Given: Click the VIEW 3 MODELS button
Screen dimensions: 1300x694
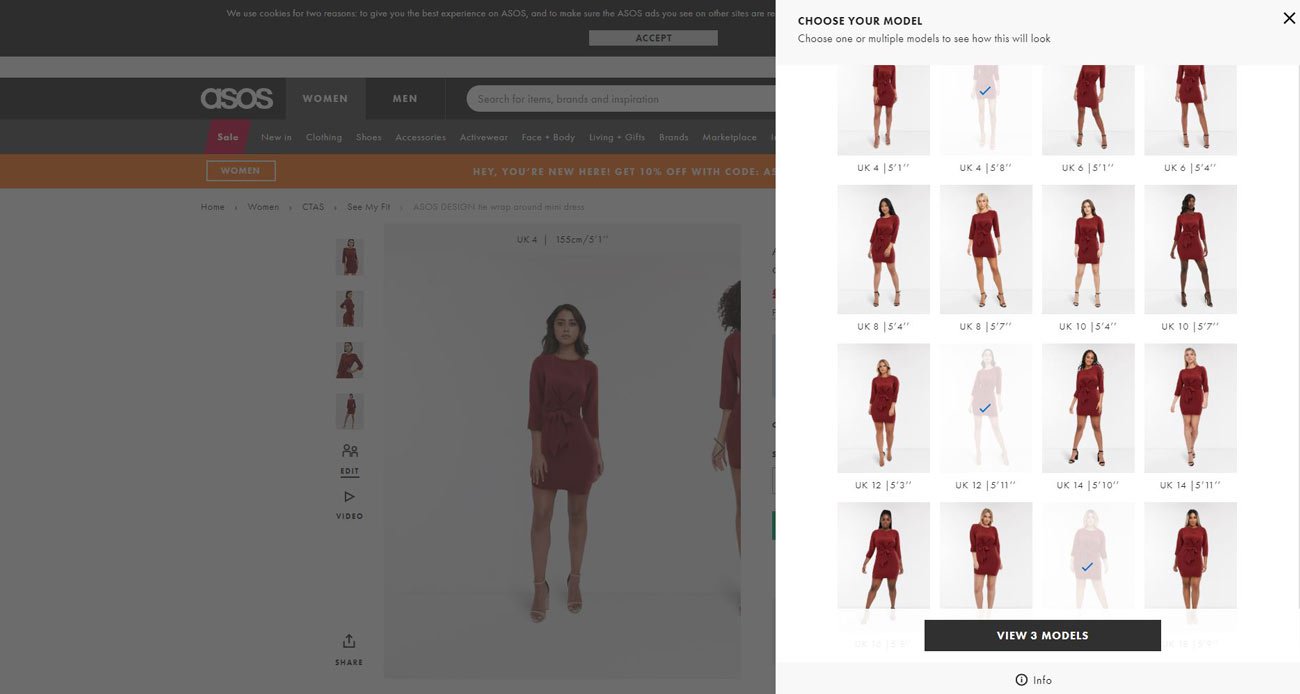Looking at the screenshot, I should pyautogui.click(x=1042, y=635).
